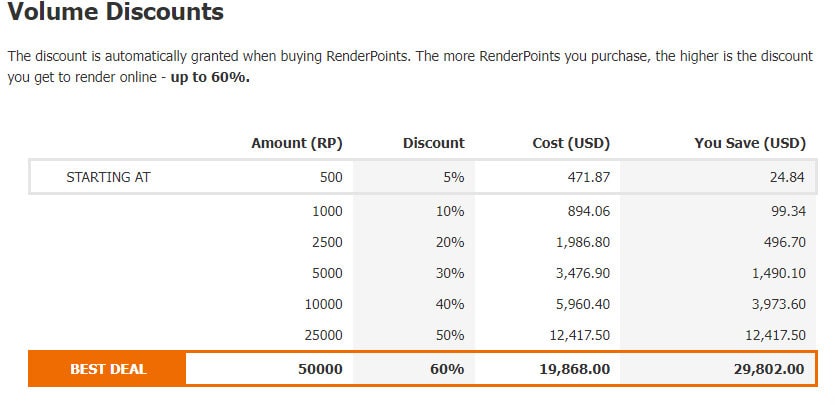Click the You Save (USD) column header

click(750, 143)
